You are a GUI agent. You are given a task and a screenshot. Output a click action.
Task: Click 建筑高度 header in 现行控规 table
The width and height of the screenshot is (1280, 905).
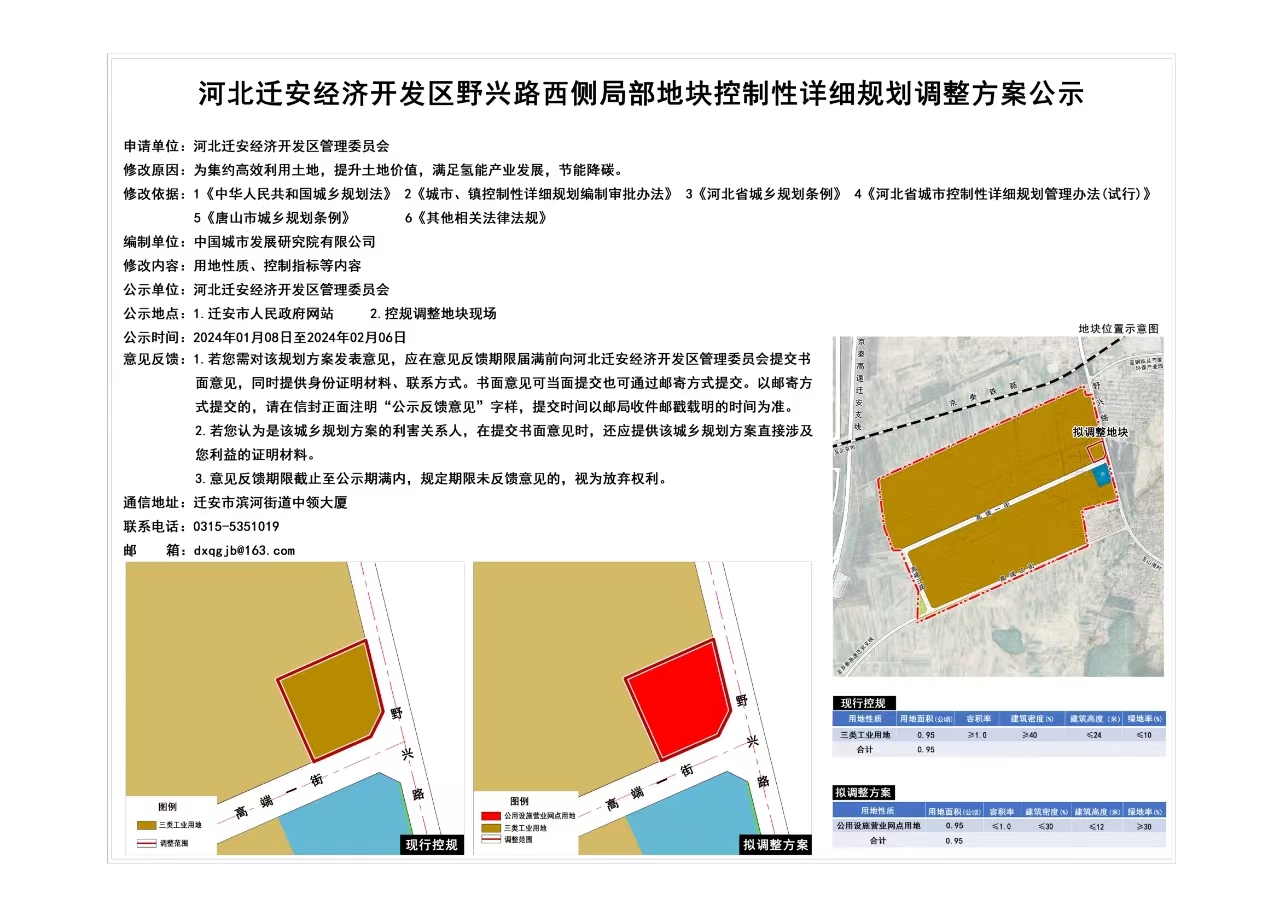[x=1095, y=719]
